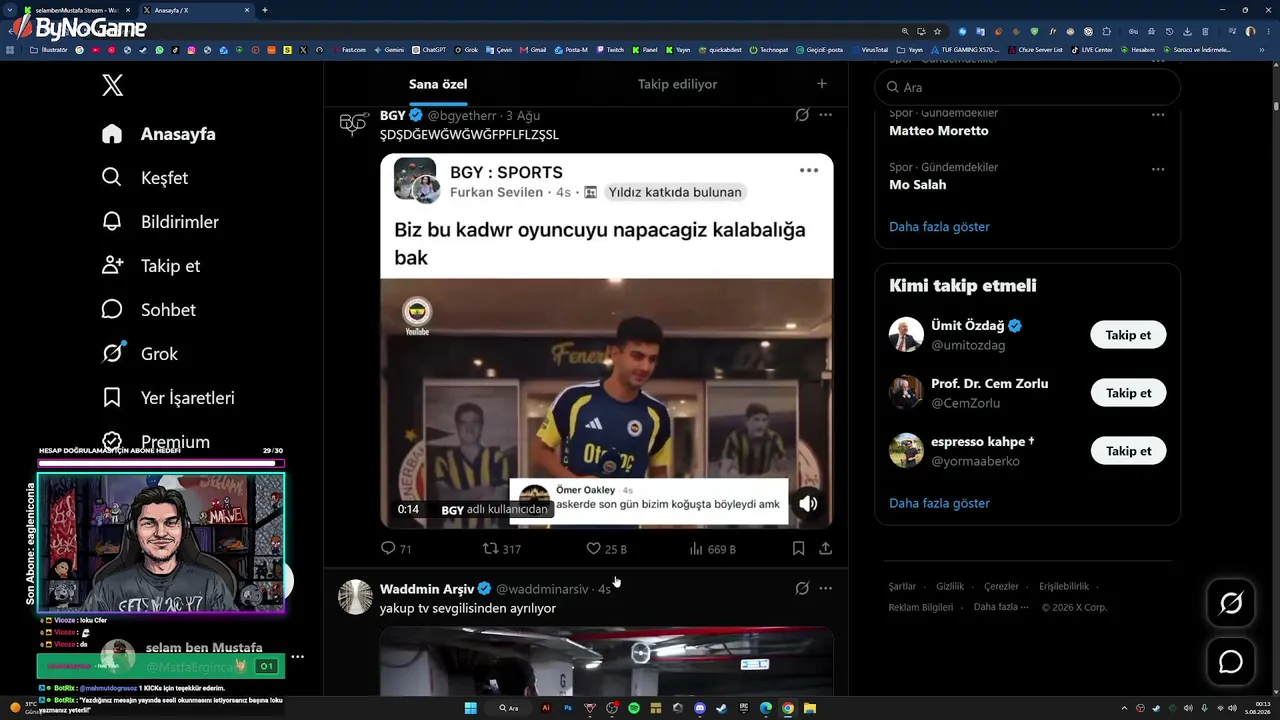The height and width of the screenshot is (720, 1280).
Task: Share the BGY post
Action: pos(826,549)
